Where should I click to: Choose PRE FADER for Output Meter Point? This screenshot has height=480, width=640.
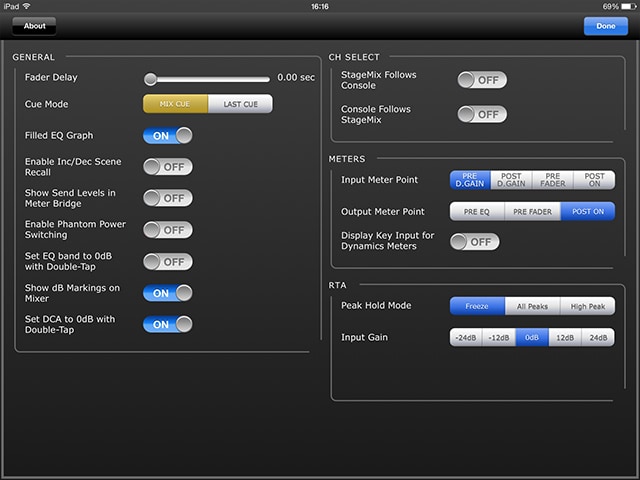pyautogui.click(x=531, y=212)
